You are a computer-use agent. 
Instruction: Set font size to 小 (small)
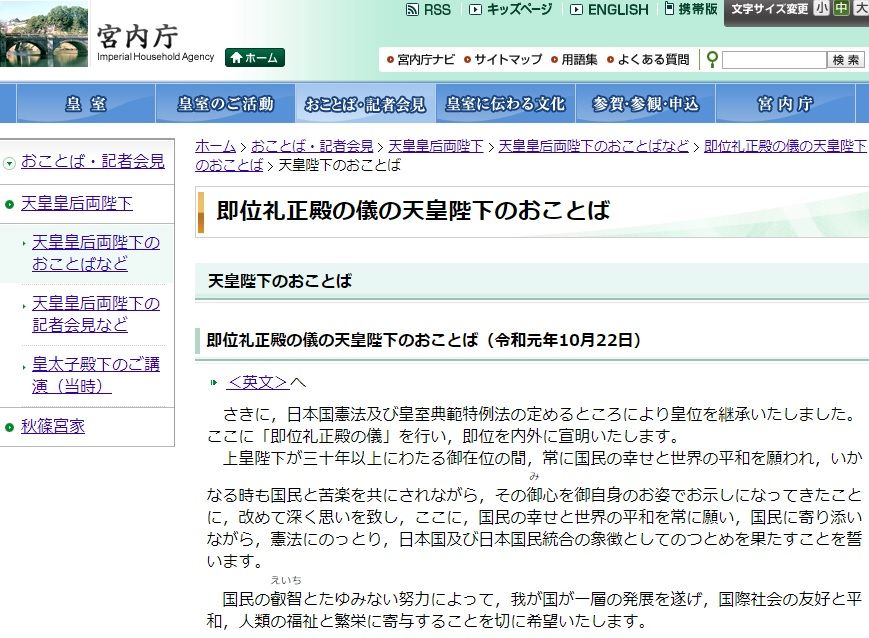pyautogui.click(x=821, y=9)
